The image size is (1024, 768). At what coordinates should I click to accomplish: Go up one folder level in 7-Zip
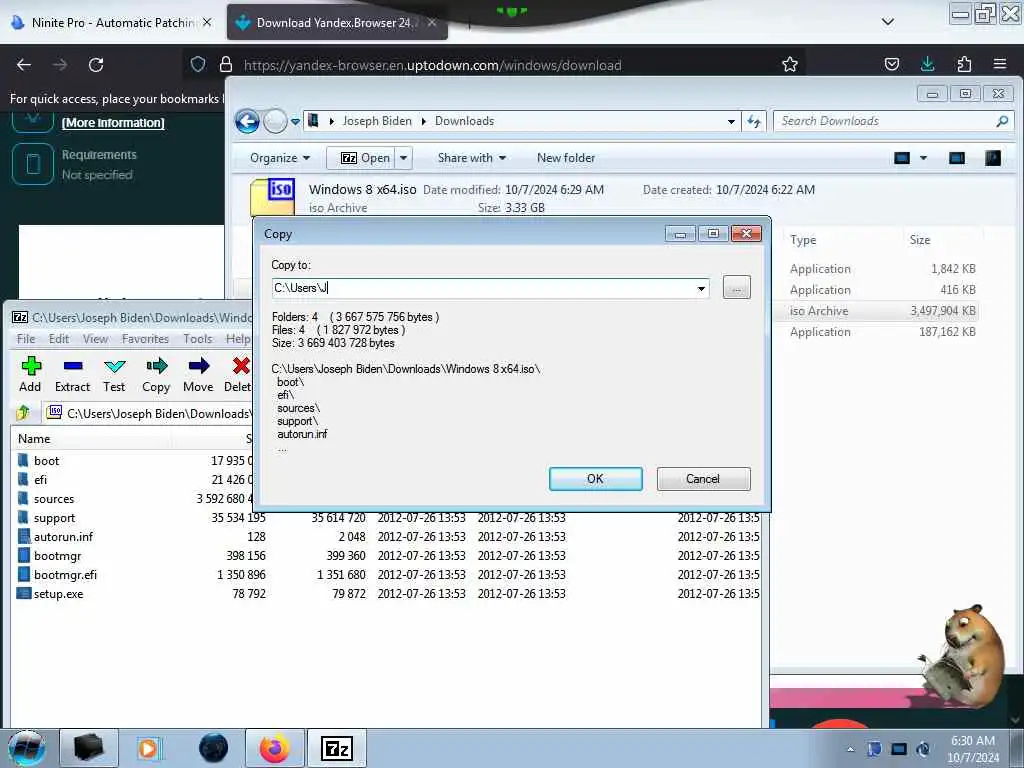[x=24, y=413]
